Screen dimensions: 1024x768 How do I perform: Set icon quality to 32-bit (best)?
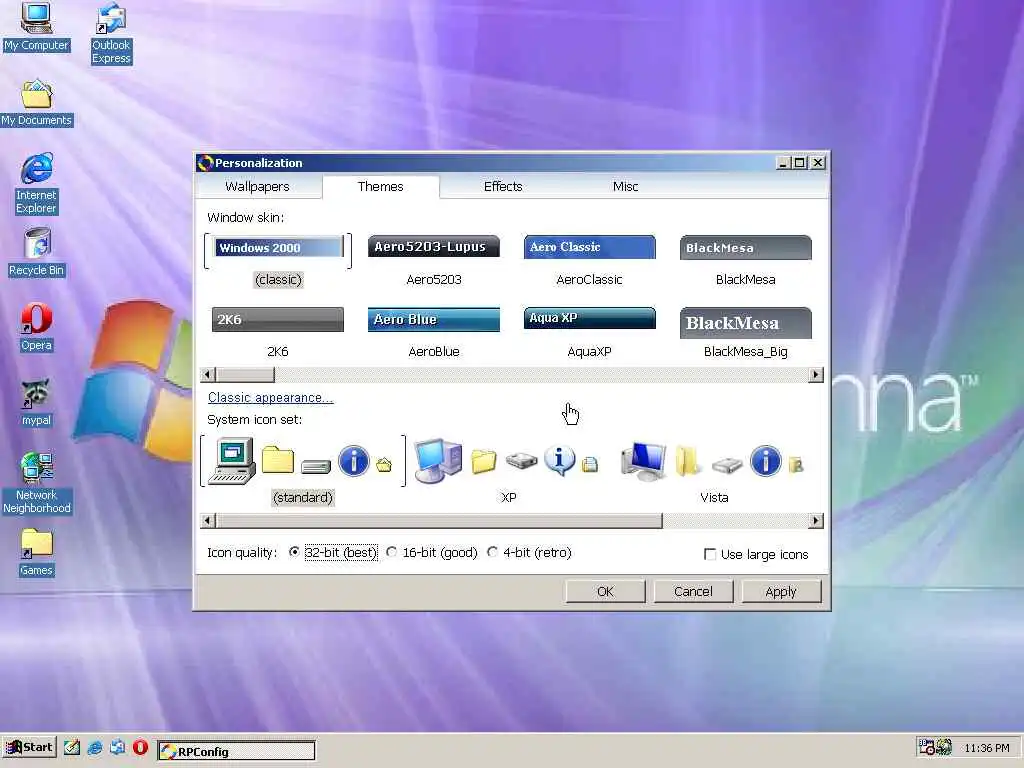pyautogui.click(x=333, y=552)
